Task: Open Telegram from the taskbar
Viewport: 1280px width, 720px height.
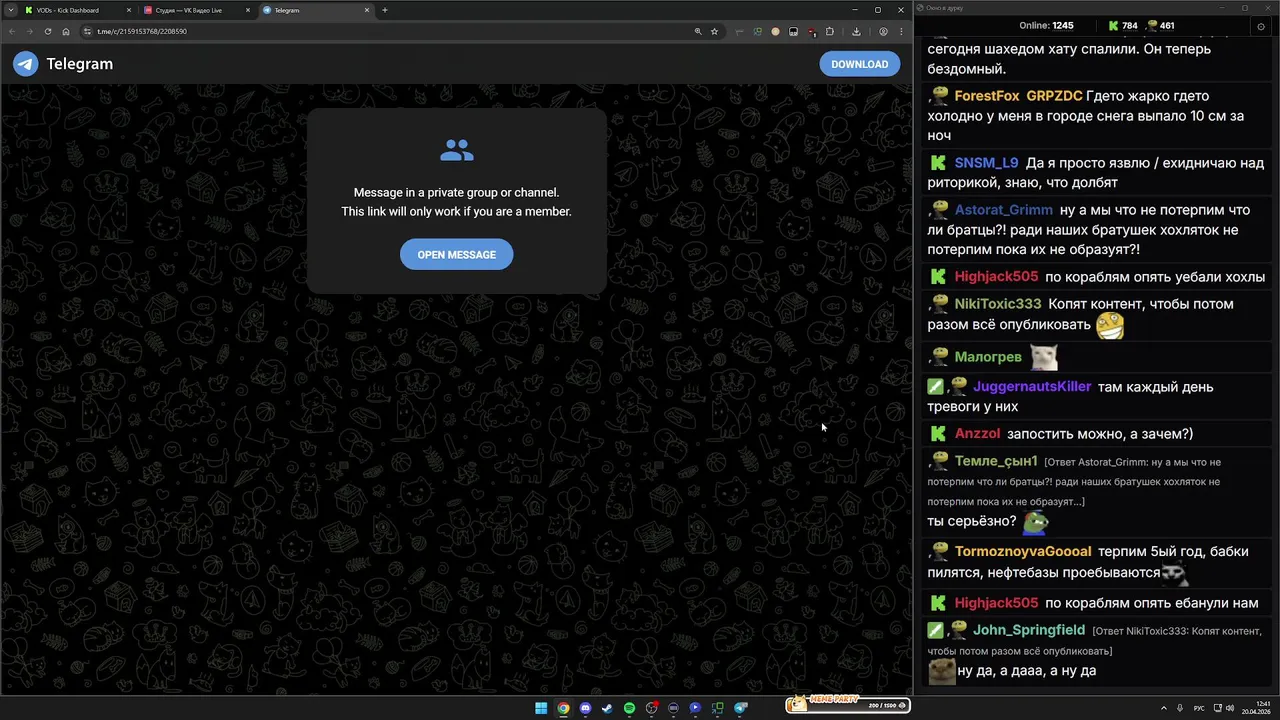Action: click(741, 708)
